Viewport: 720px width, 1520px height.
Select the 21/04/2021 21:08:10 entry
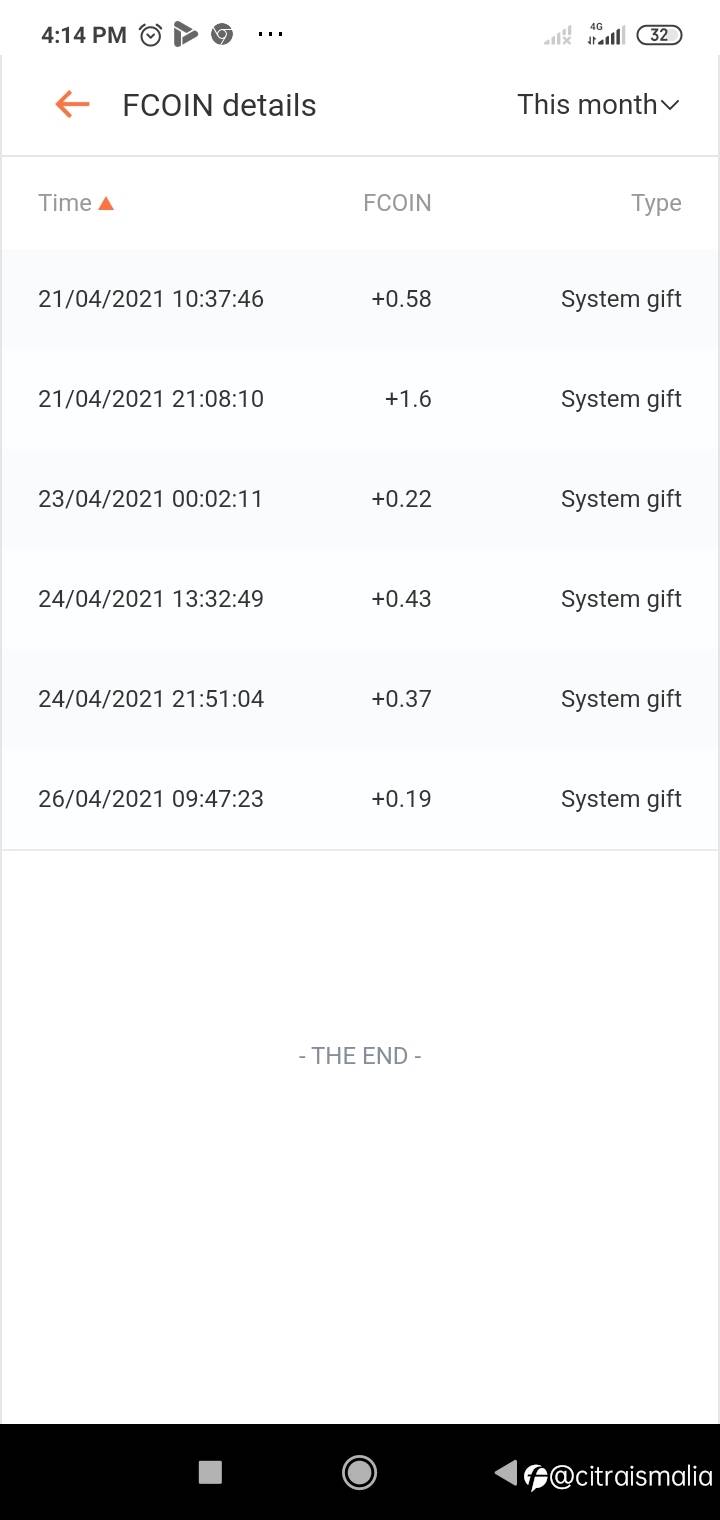151,399
